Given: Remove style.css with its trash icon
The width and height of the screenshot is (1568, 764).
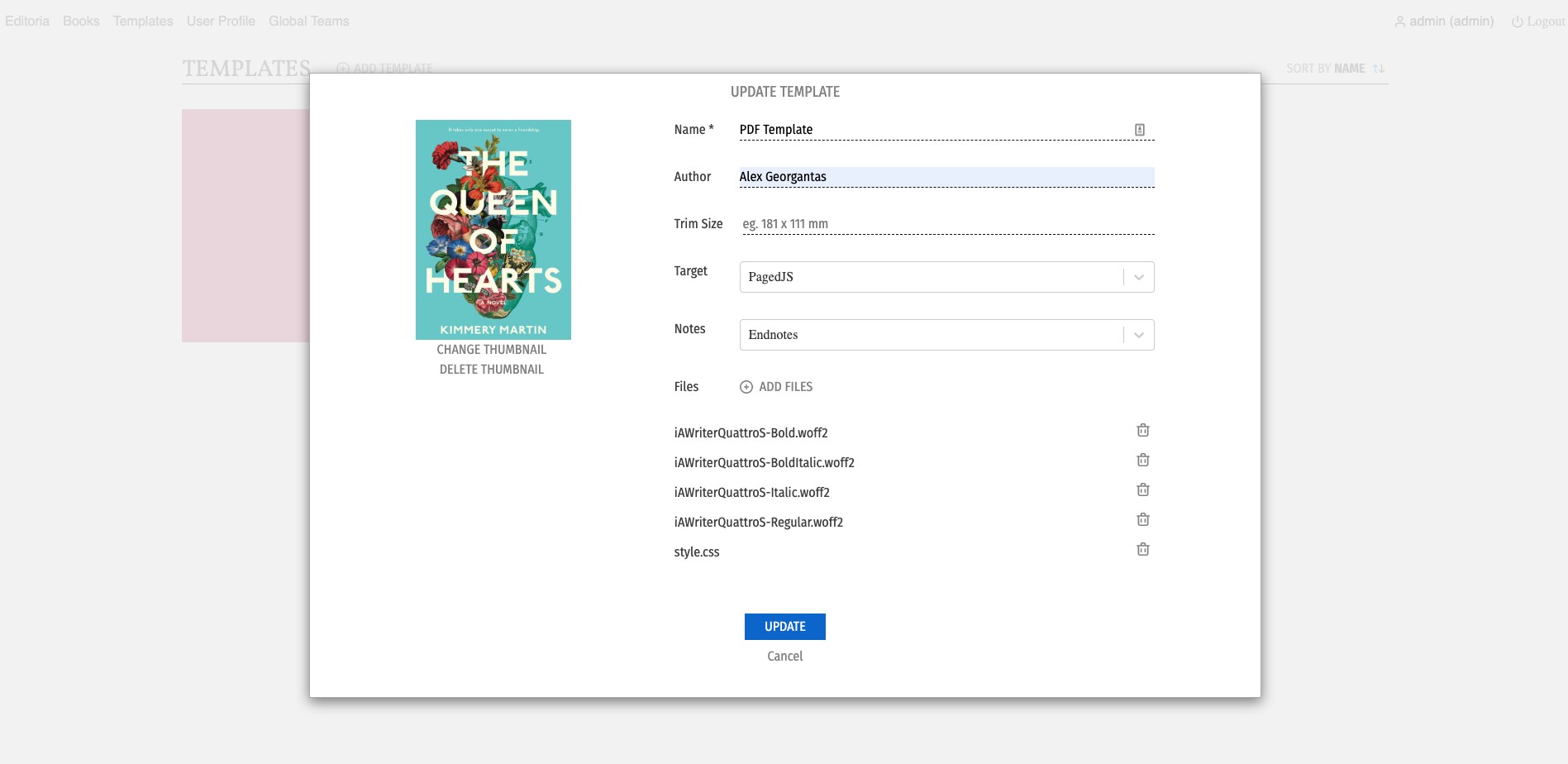Looking at the screenshot, I should [x=1142, y=549].
